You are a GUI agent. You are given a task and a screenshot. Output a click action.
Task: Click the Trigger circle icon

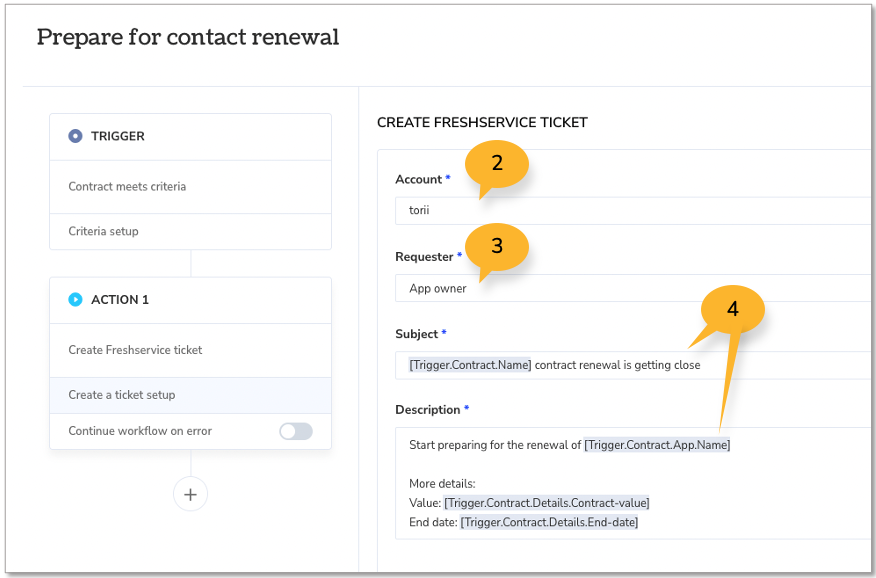(75, 136)
